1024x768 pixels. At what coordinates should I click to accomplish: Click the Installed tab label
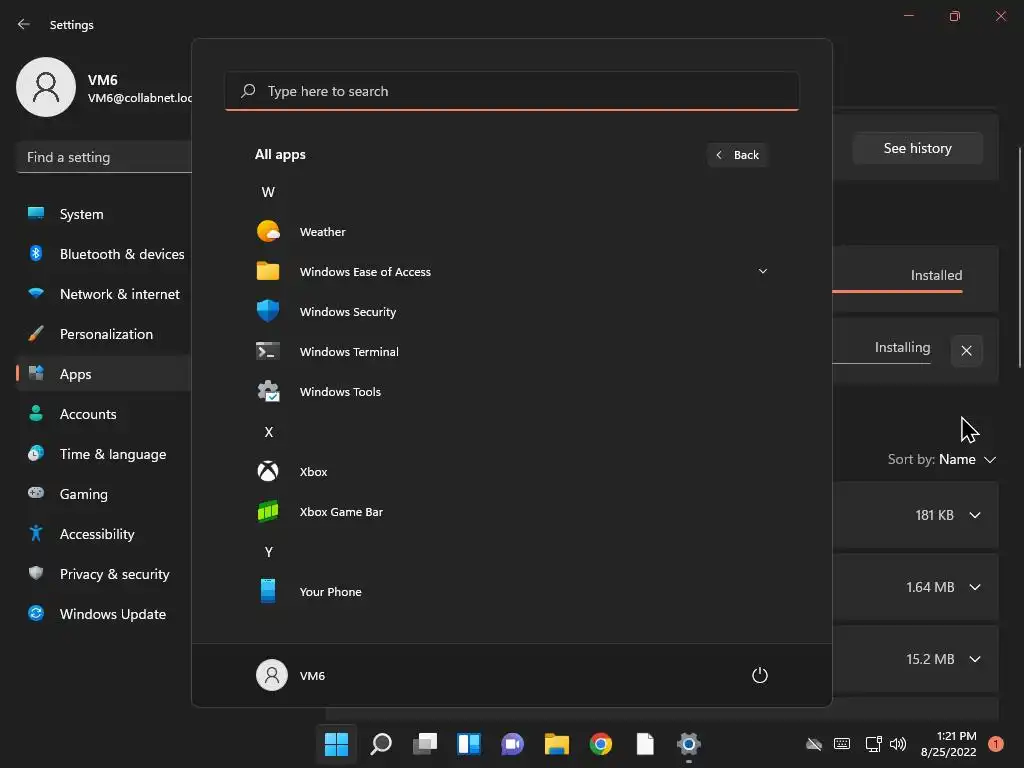click(936, 275)
